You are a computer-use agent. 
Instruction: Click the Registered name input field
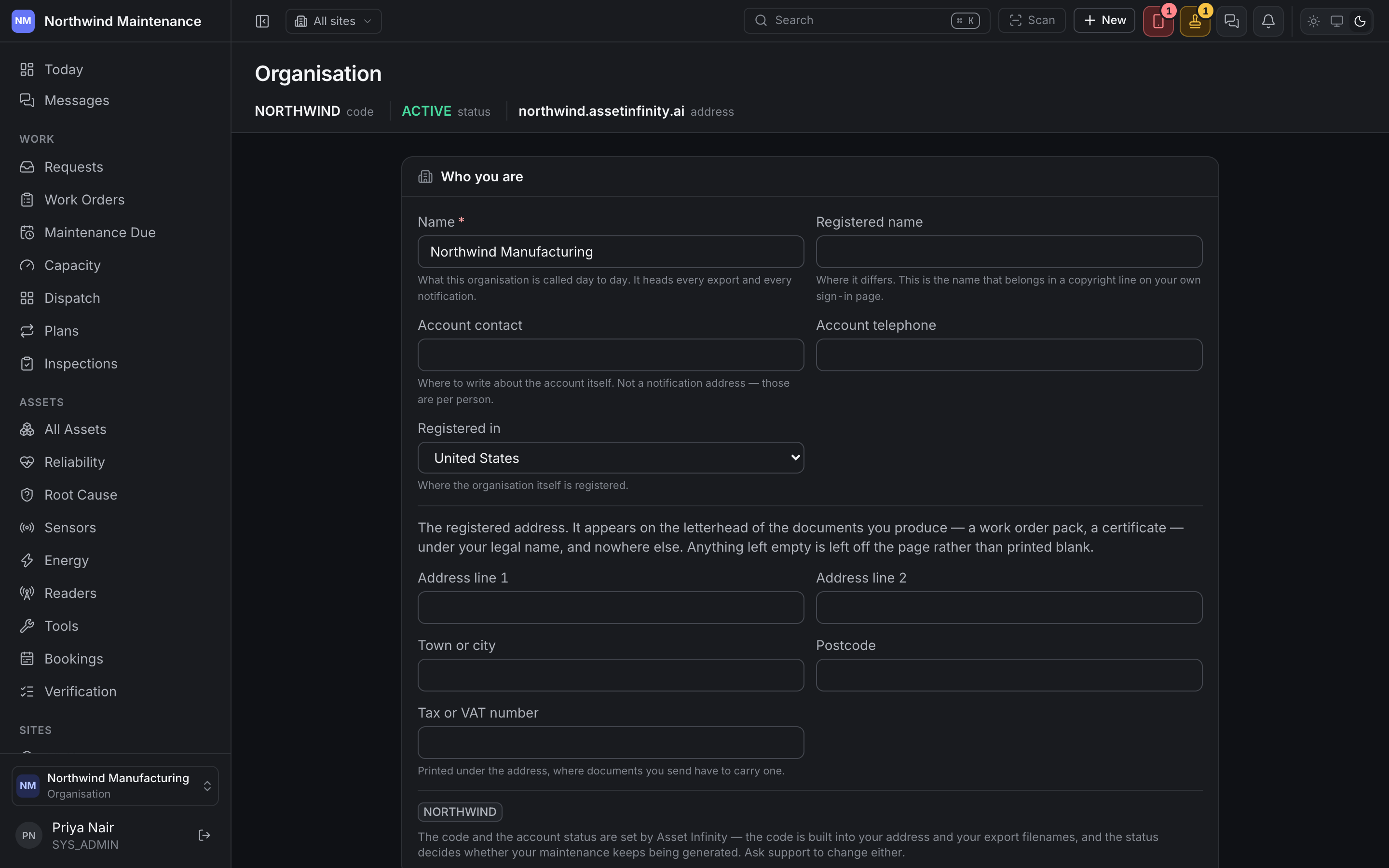click(1009, 251)
